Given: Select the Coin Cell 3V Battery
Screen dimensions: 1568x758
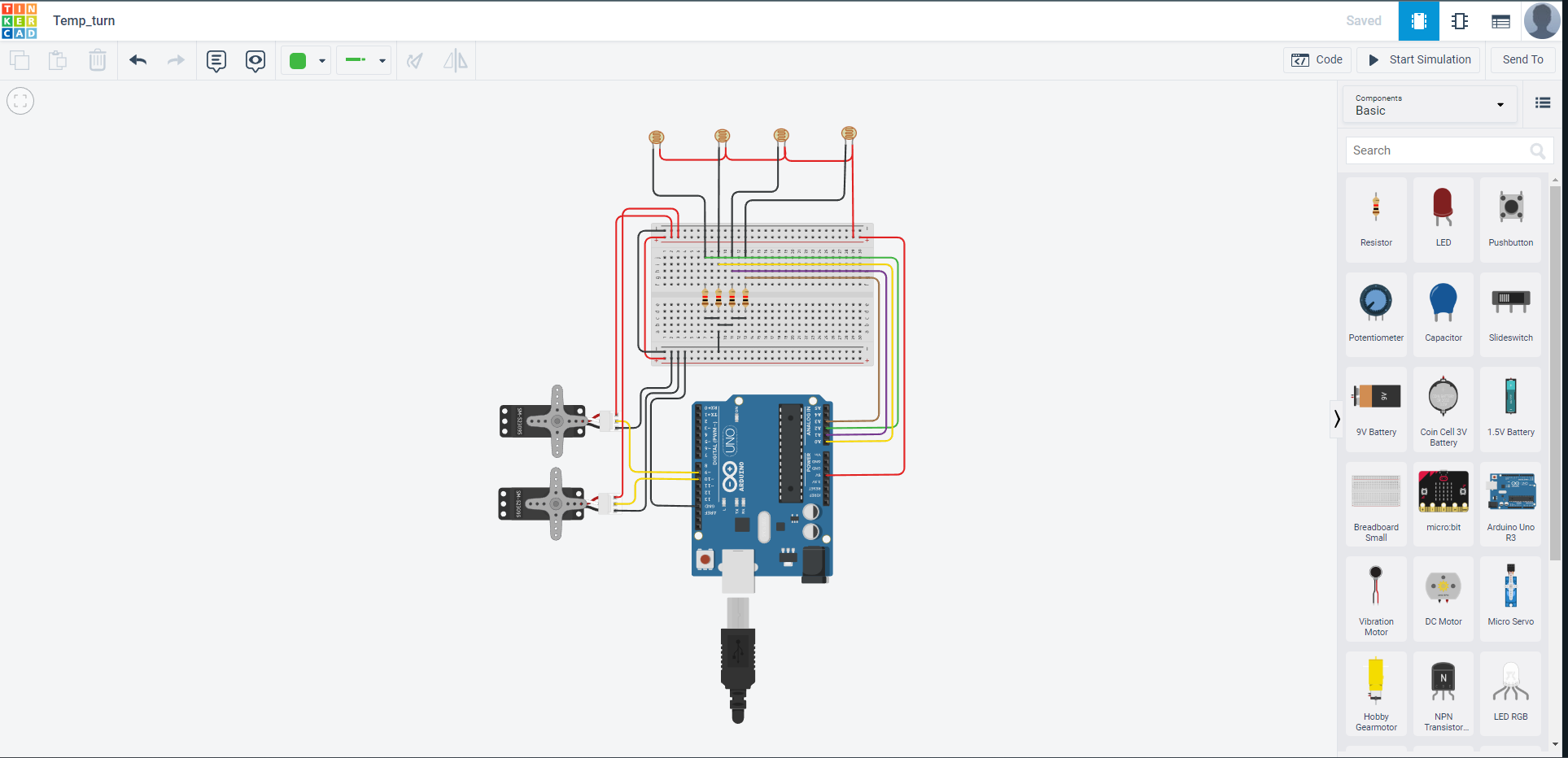Looking at the screenshot, I should click(1444, 408).
